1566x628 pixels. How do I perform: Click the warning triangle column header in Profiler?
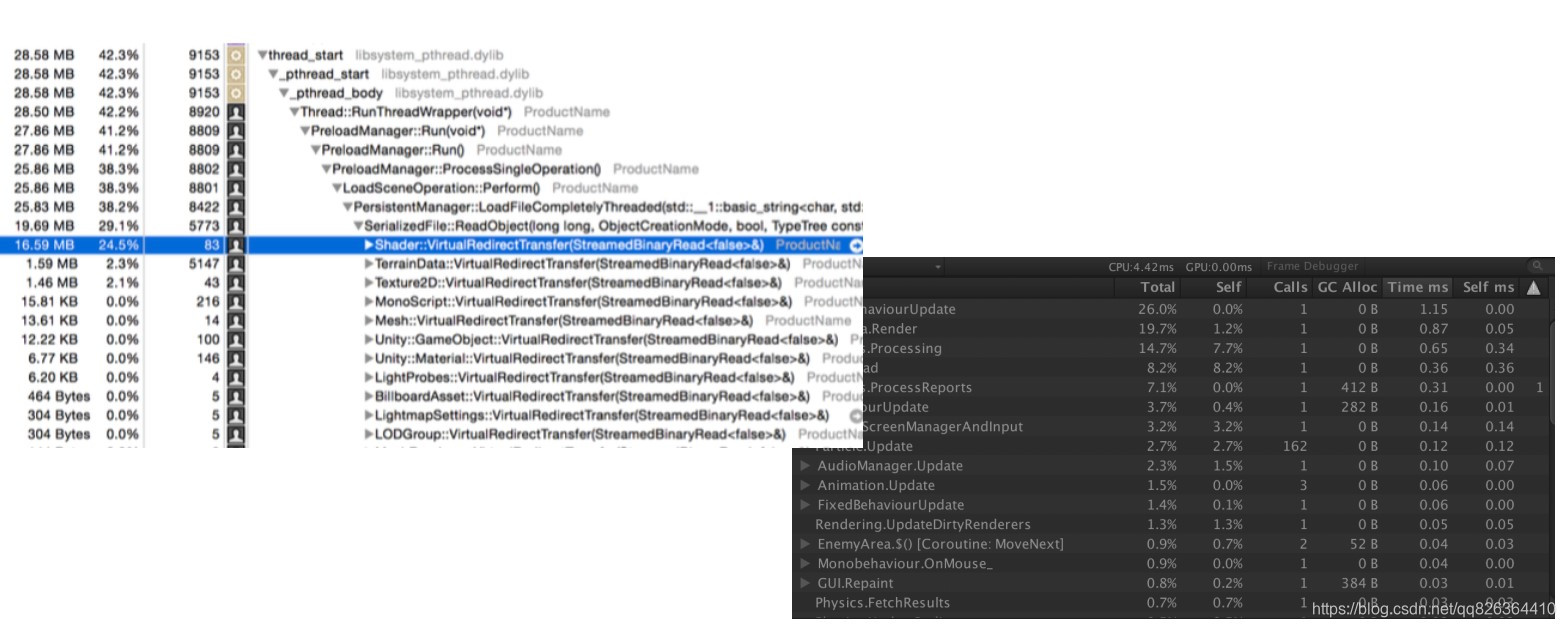(x=1534, y=287)
